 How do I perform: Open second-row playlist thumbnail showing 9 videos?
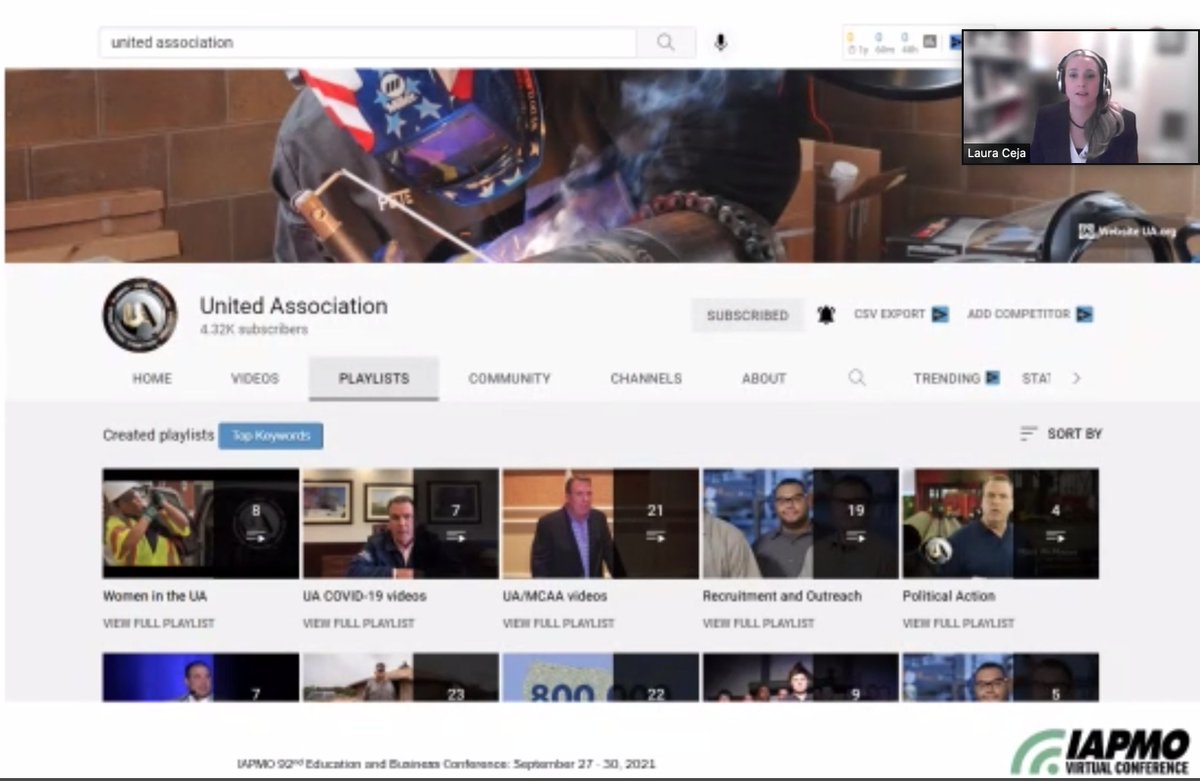point(801,677)
